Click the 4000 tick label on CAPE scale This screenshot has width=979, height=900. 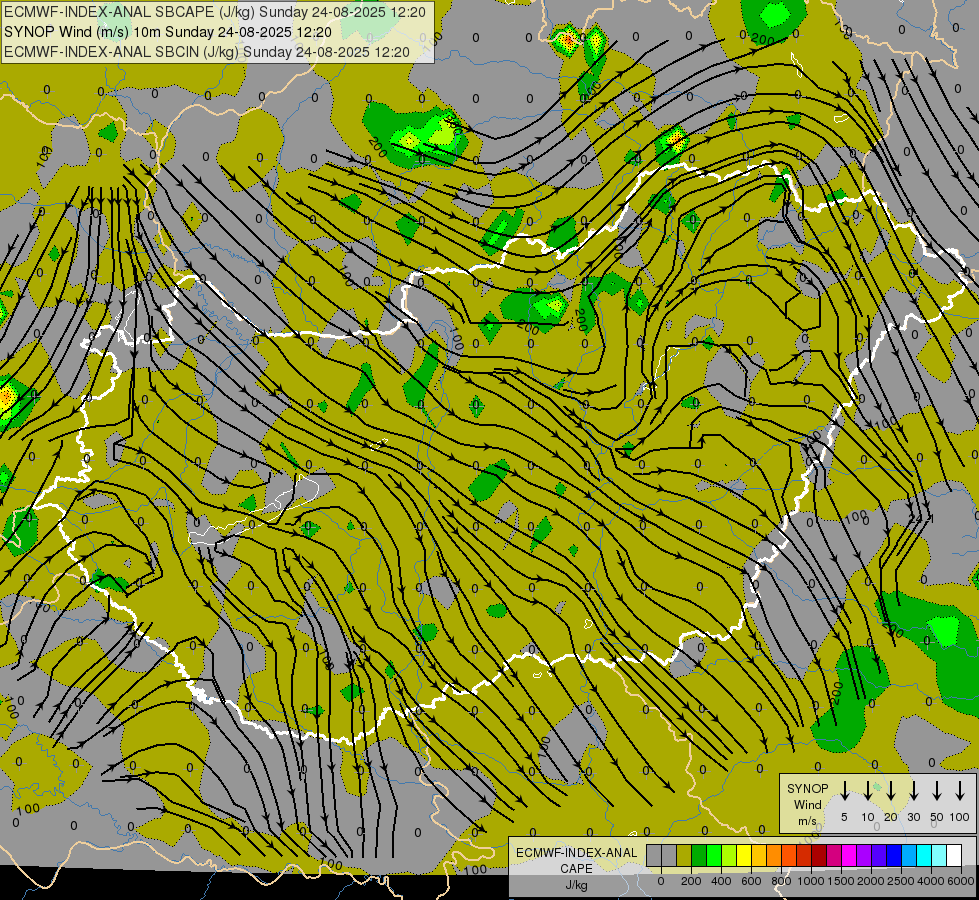(930, 881)
